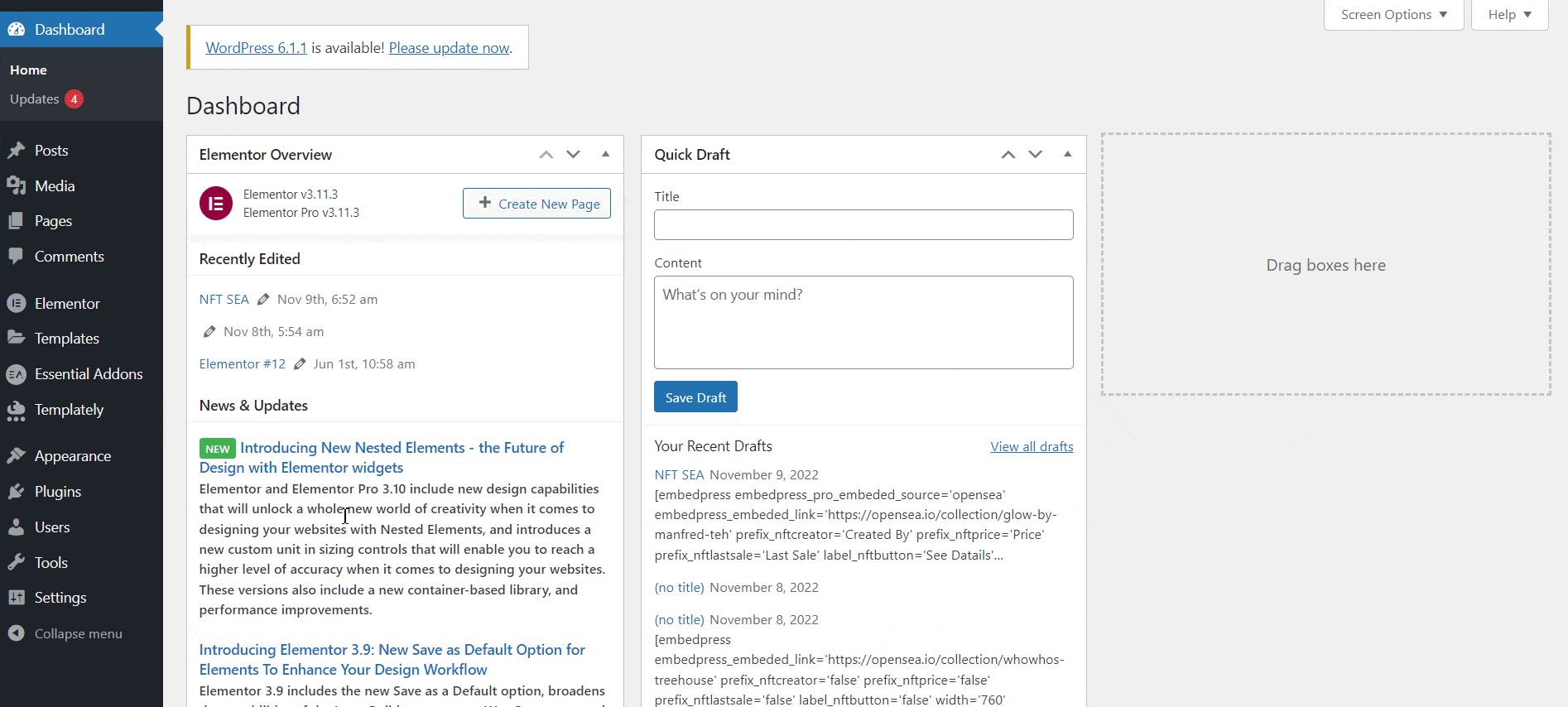Click the Comments speech bubble icon

[x=17, y=257]
